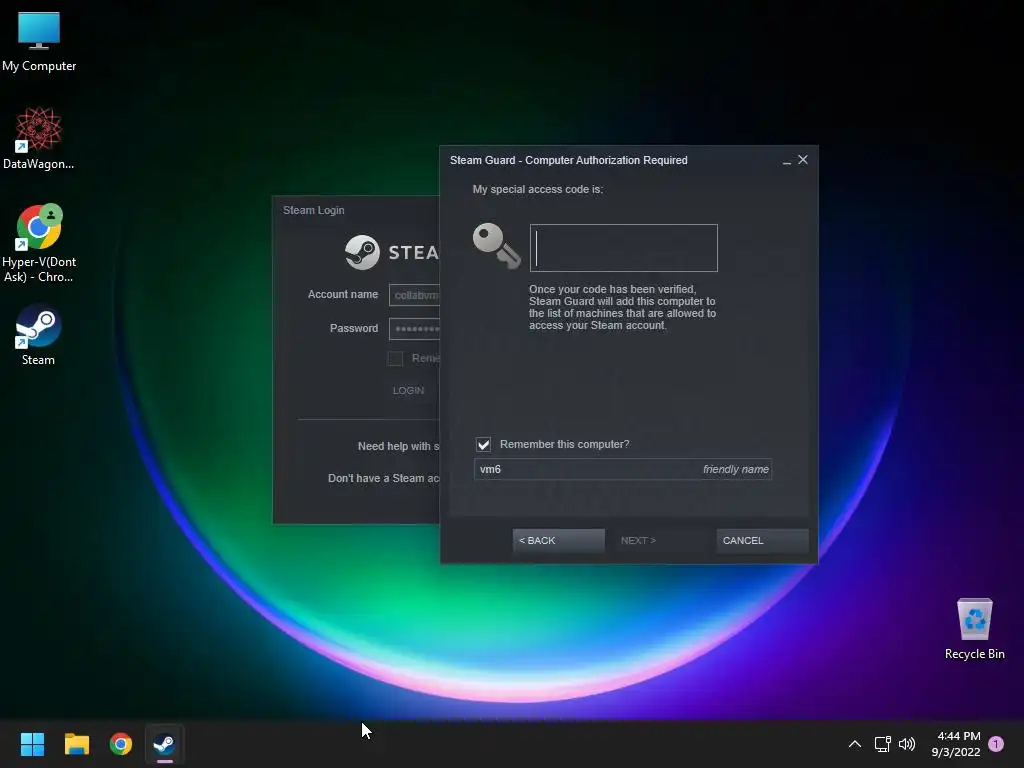Screen dimensions: 1024x768
Task: Click the Password field in Steam Login
Action: coord(414,328)
